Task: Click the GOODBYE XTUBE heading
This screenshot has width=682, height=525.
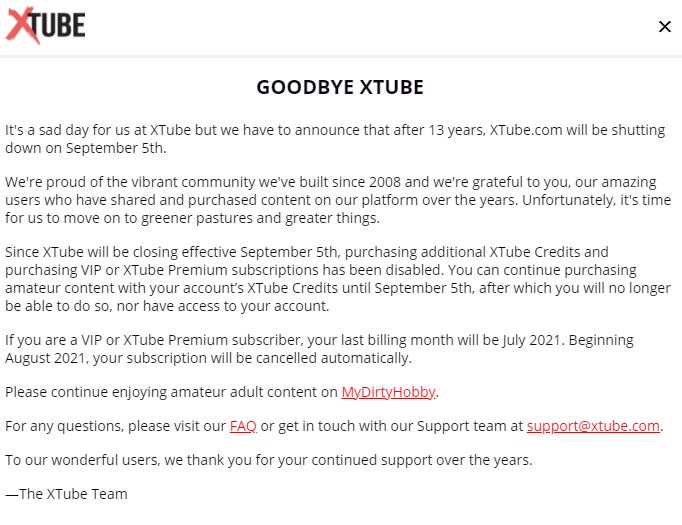Action: coord(340,87)
